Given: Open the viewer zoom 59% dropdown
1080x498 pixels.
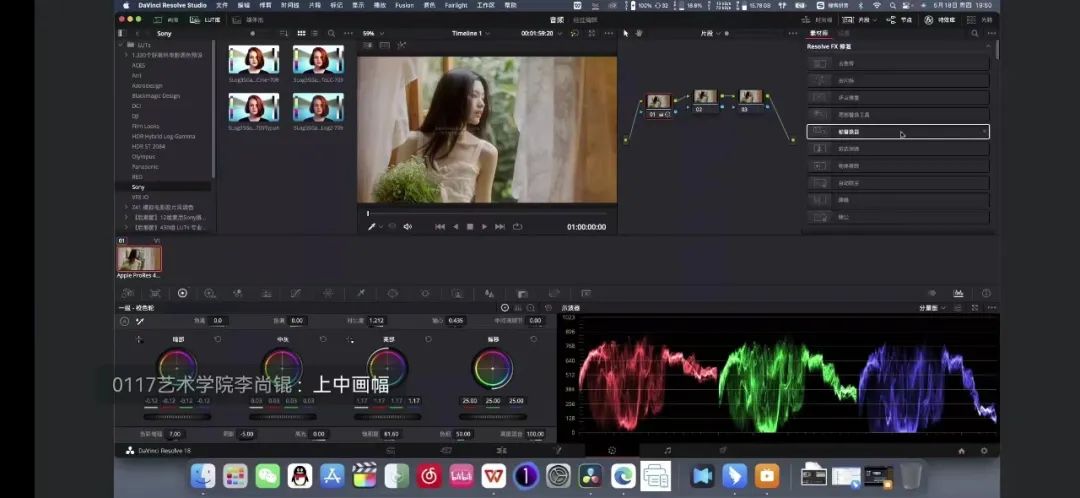Looking at the screenshot, I should (x=374, y=33).
